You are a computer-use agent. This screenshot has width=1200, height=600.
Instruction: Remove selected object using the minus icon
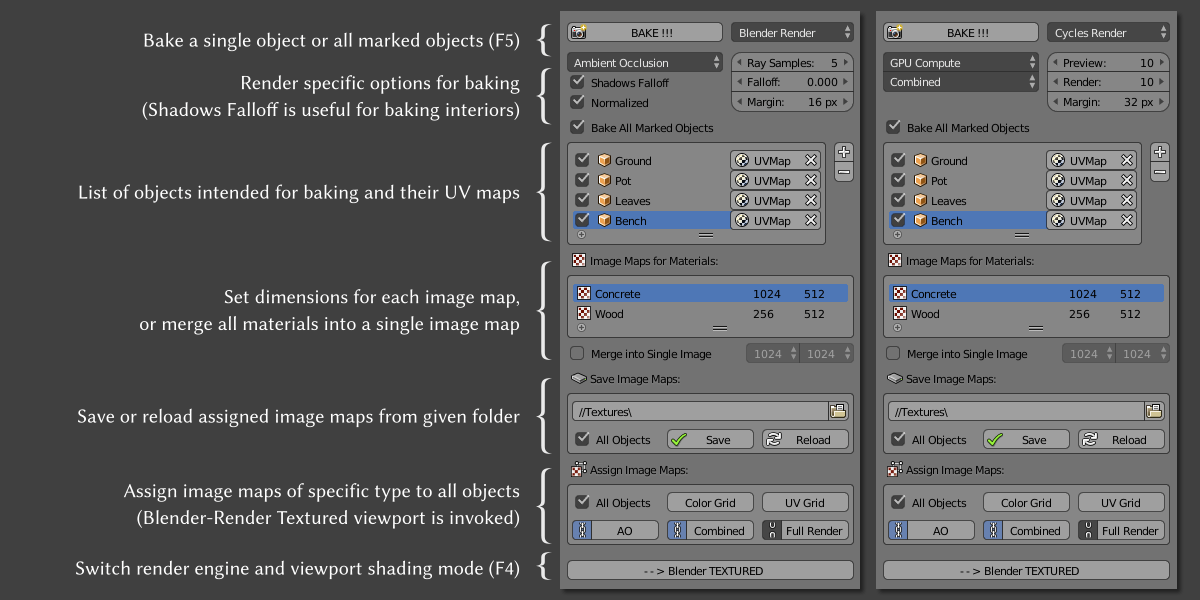click(845, 173)
